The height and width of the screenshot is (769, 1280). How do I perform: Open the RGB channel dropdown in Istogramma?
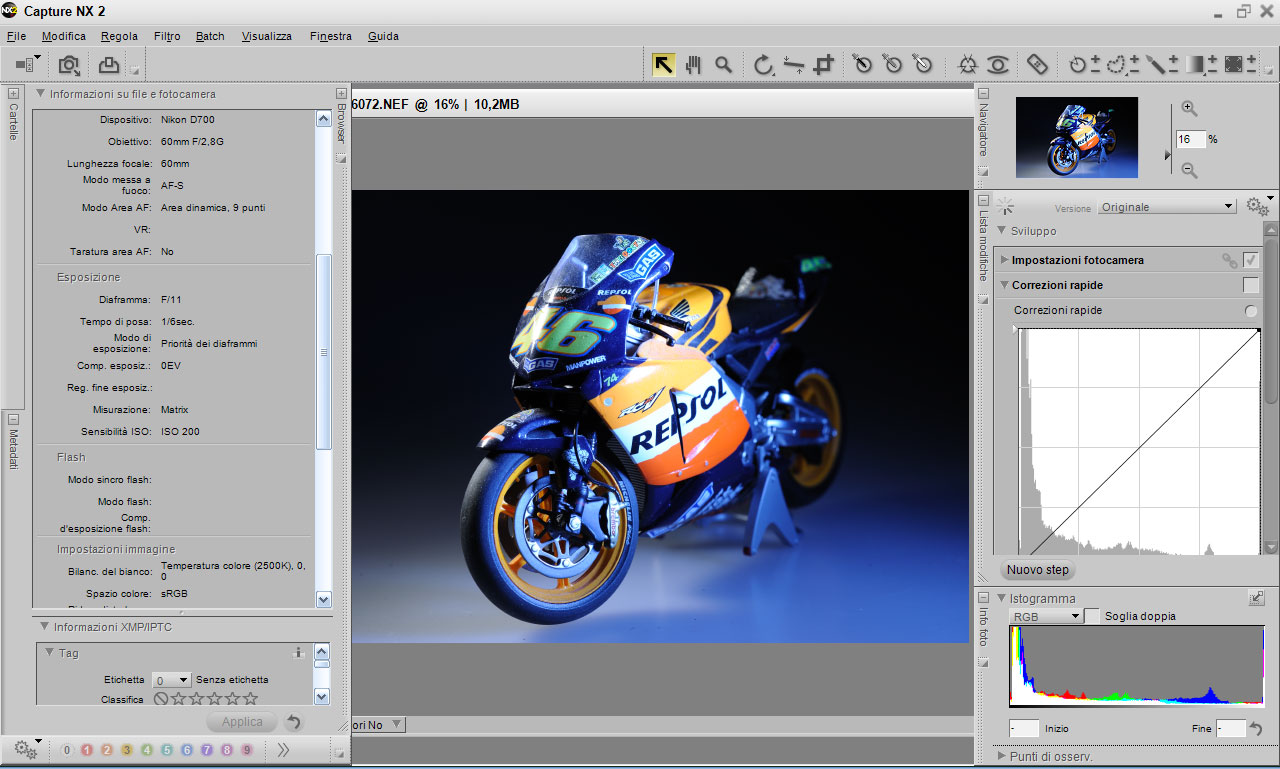coord(1046,617)
